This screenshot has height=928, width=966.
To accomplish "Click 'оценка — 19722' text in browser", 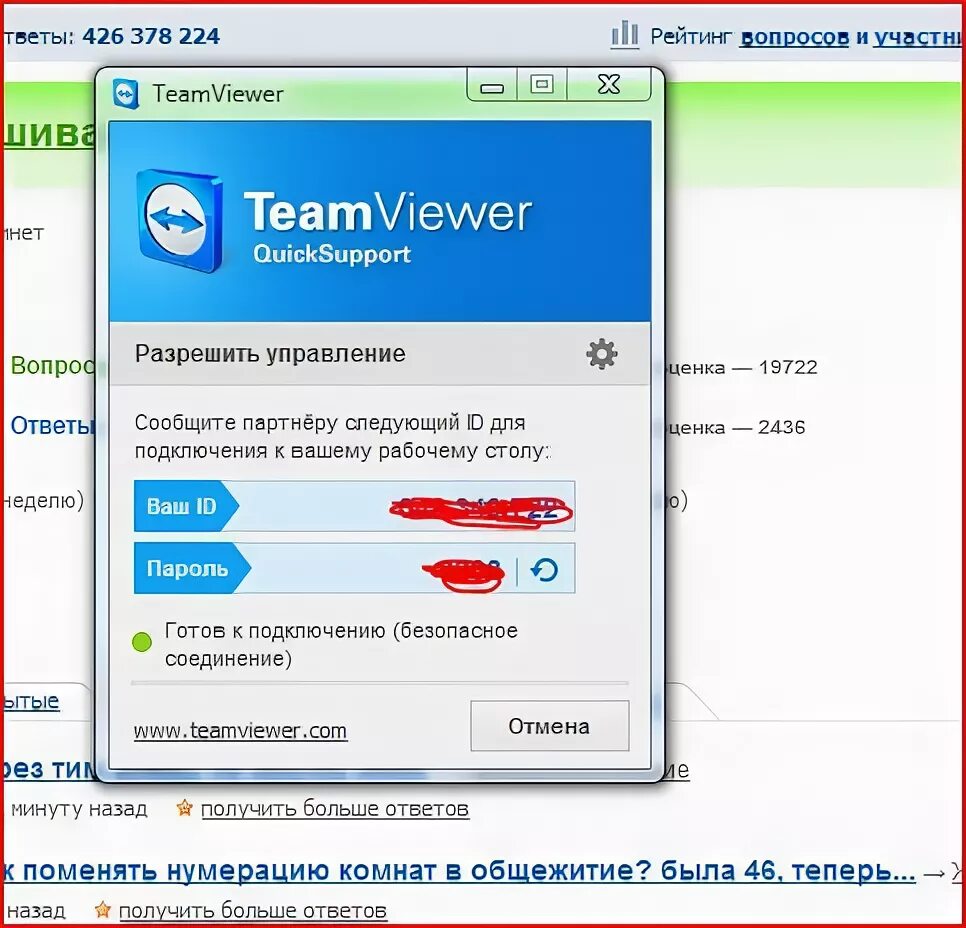I will [742, 367].
